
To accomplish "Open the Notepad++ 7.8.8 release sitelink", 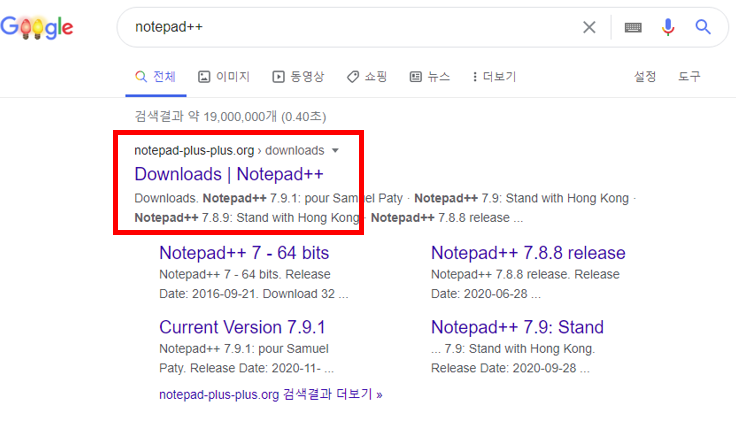I will coord(528,253).
